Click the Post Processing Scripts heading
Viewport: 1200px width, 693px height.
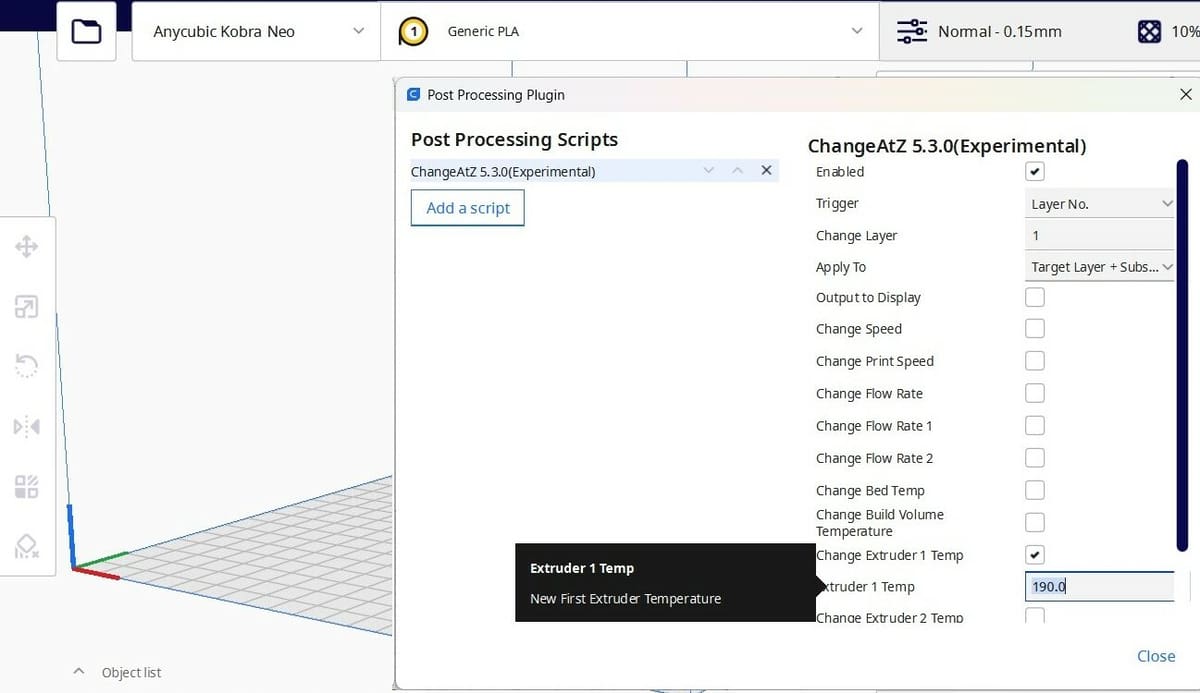[514, 140]
